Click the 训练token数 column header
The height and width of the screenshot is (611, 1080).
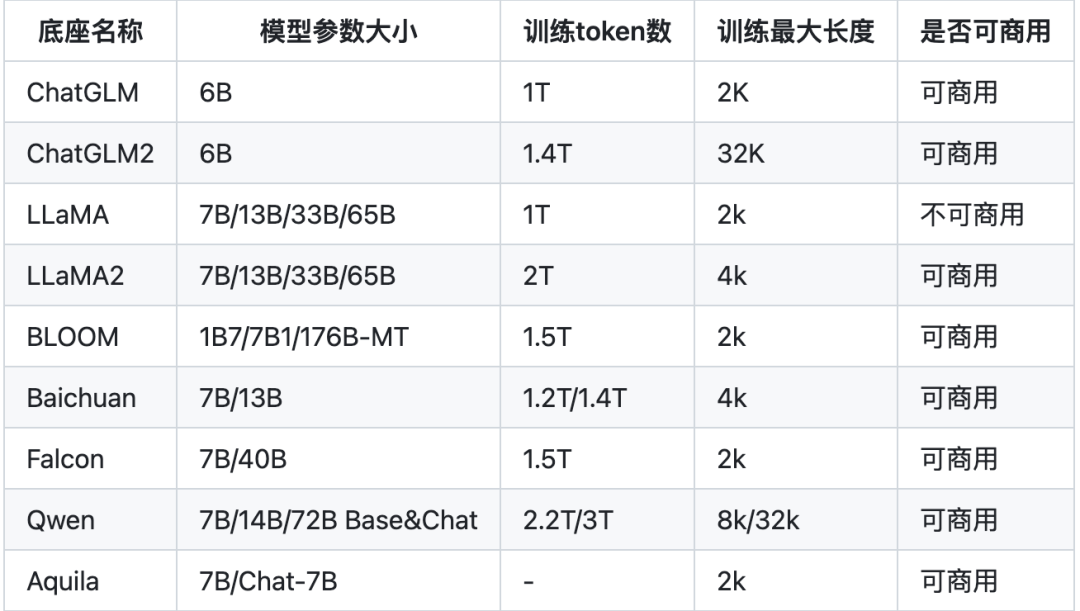click(597, 32)
